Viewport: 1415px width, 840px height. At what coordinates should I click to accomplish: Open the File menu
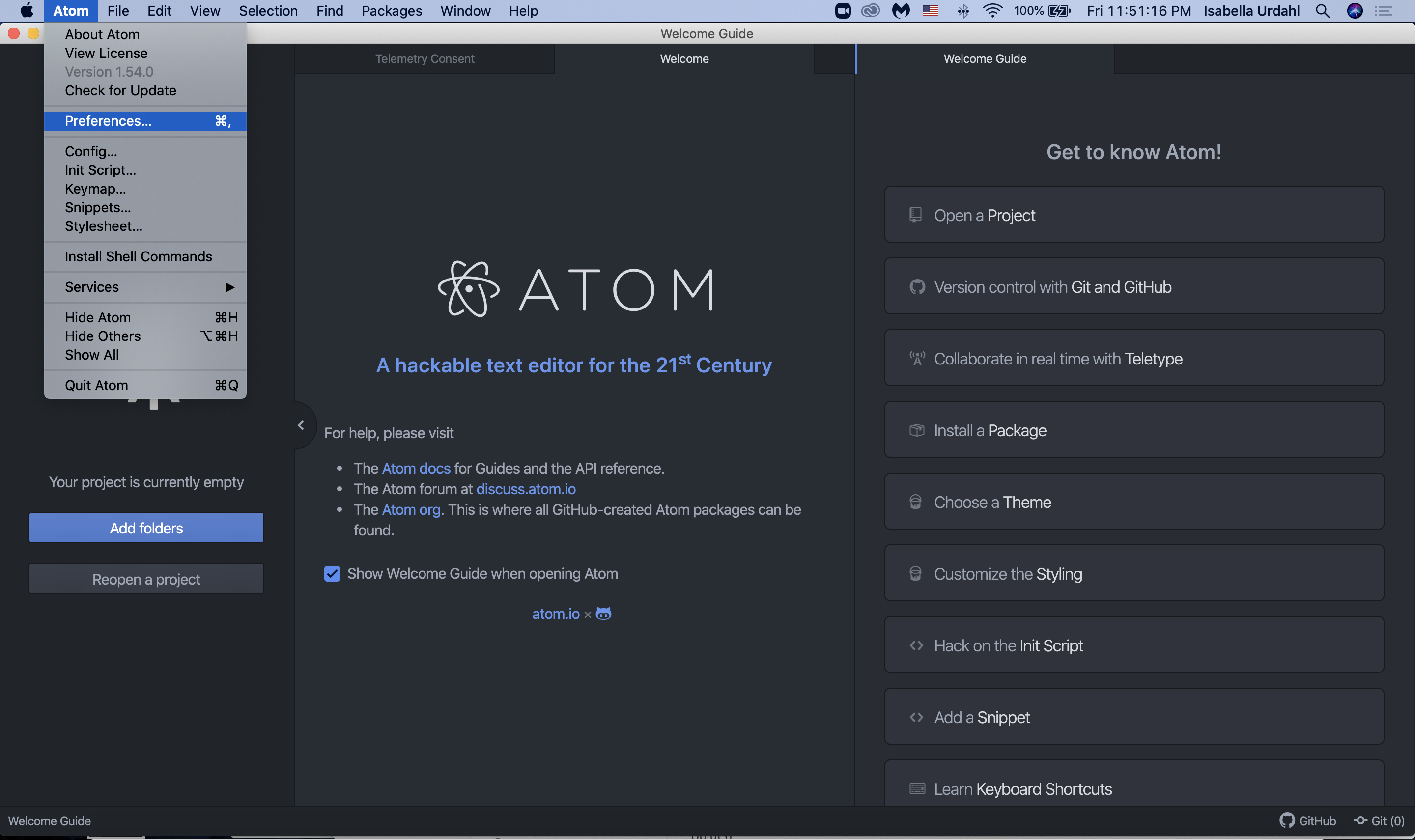coord(118,11)
